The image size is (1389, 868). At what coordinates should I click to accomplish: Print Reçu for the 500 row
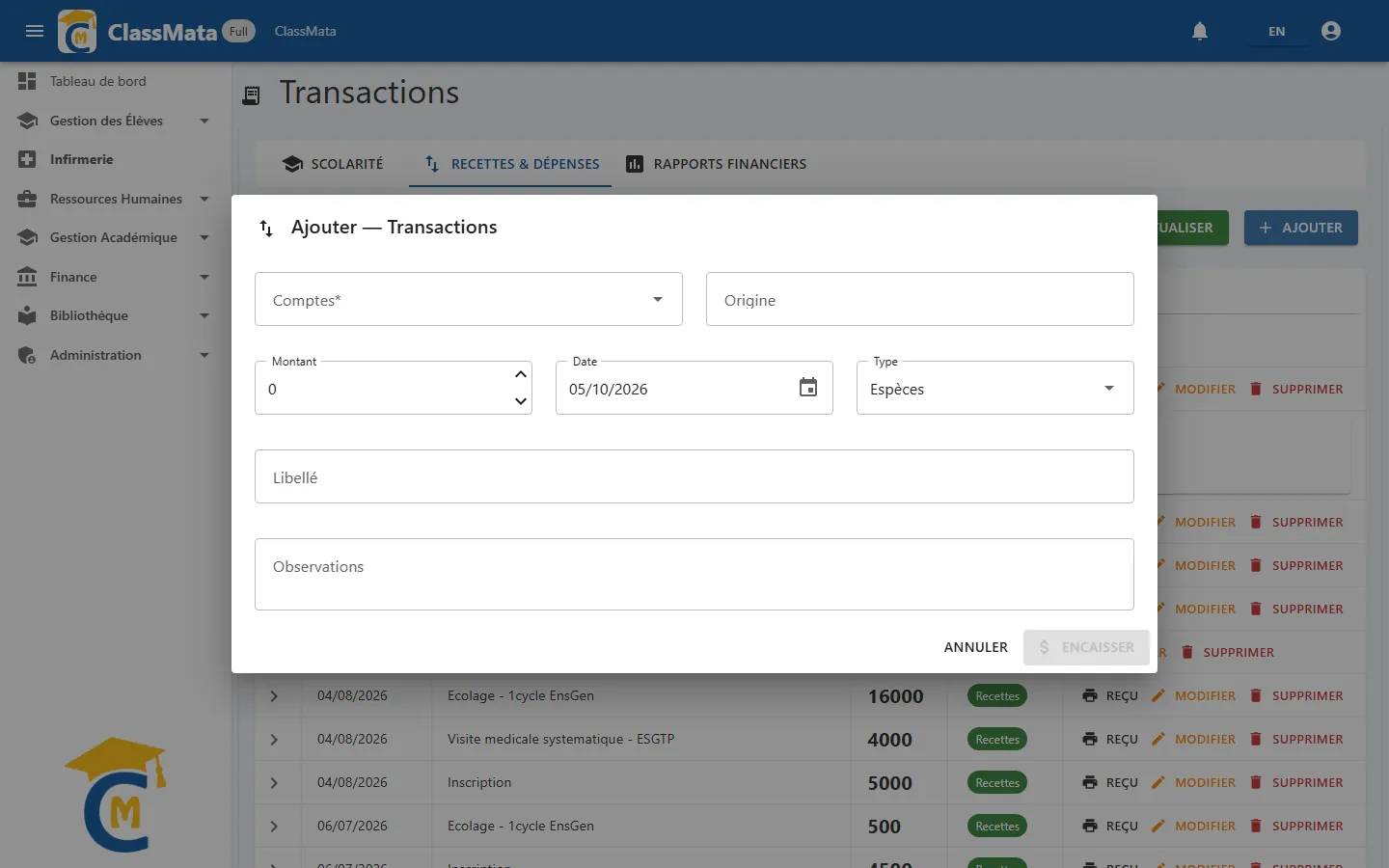click(1110, 826)
